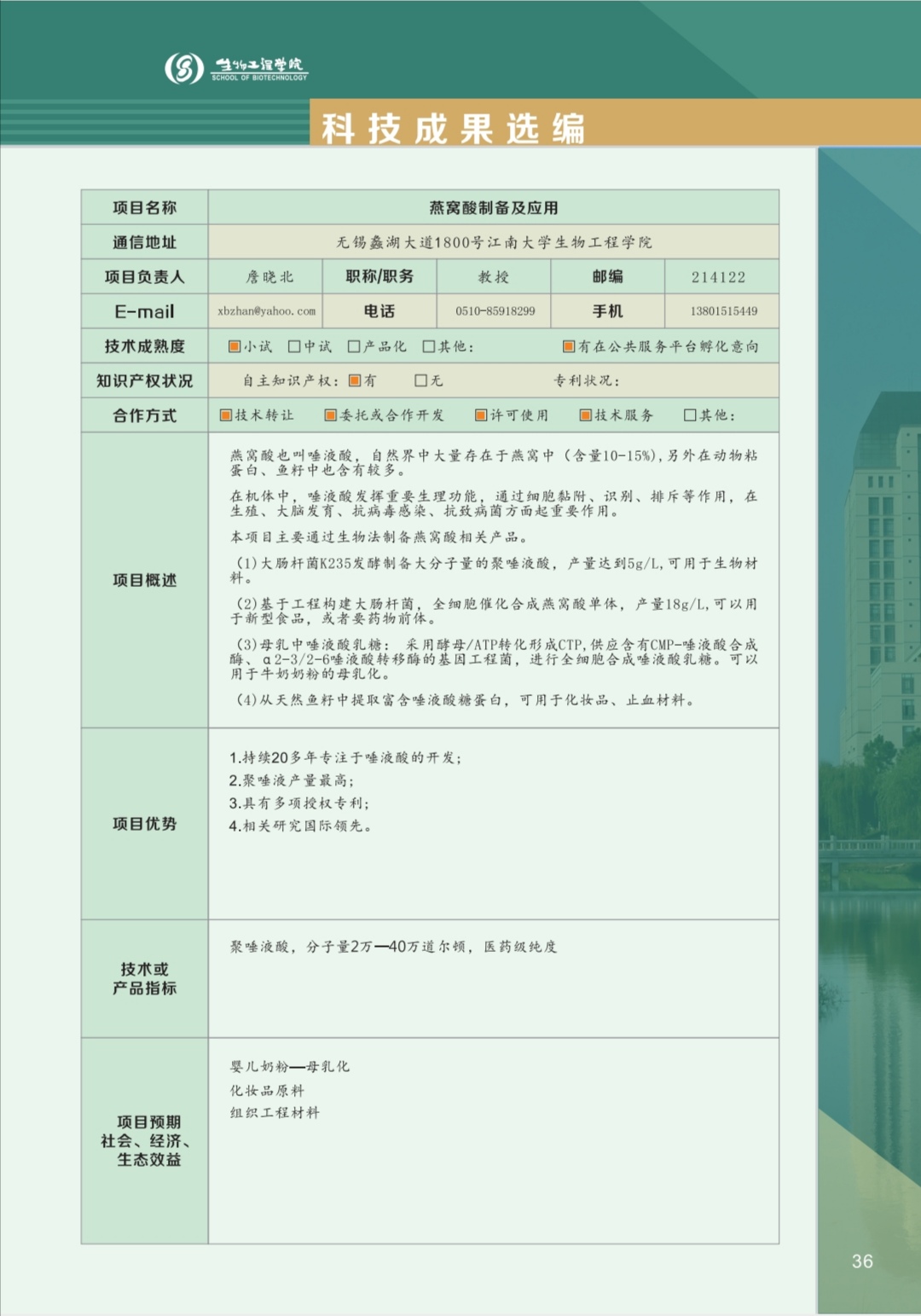Click the page number 36
Image resolution: width=921 pixels, height=1316 pixels.
point(862,1261)
